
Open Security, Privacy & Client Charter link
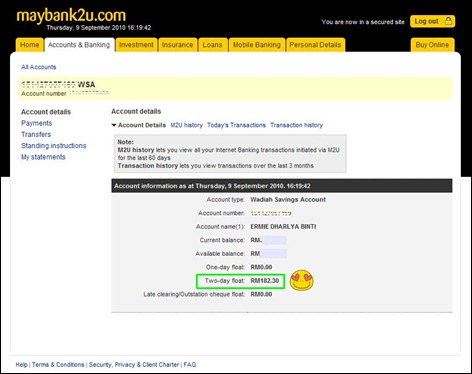tap(134, 365)
